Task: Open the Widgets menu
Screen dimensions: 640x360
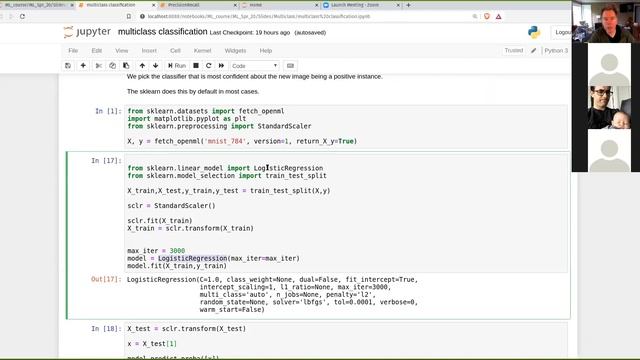Action: [235, 51]
